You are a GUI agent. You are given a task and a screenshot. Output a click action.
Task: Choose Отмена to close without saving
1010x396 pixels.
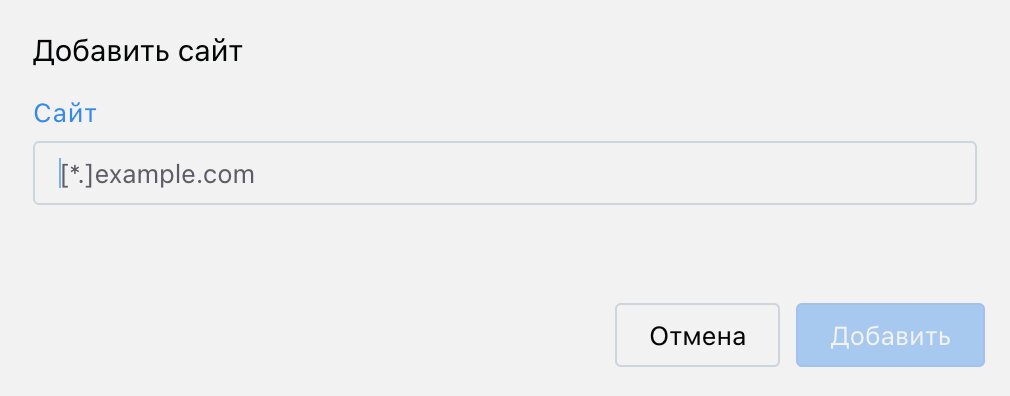pos(697,335)
